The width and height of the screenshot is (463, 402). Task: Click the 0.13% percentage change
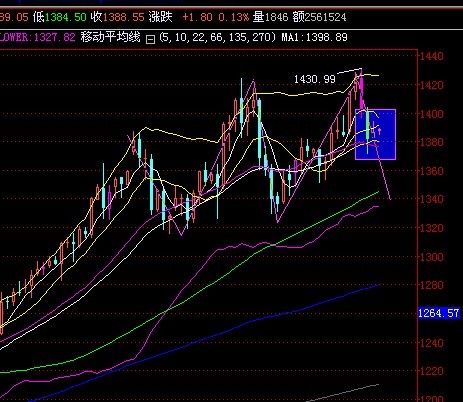[233, 17]
